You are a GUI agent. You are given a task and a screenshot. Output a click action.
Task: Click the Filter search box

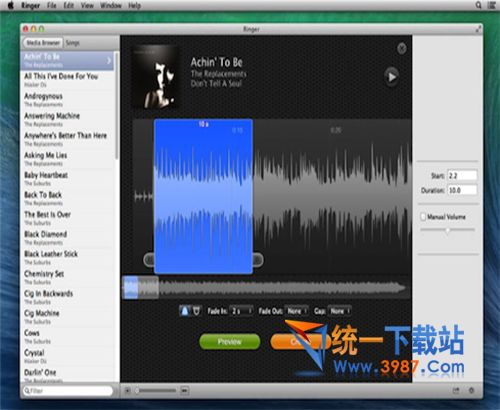[x=68, y=391]
